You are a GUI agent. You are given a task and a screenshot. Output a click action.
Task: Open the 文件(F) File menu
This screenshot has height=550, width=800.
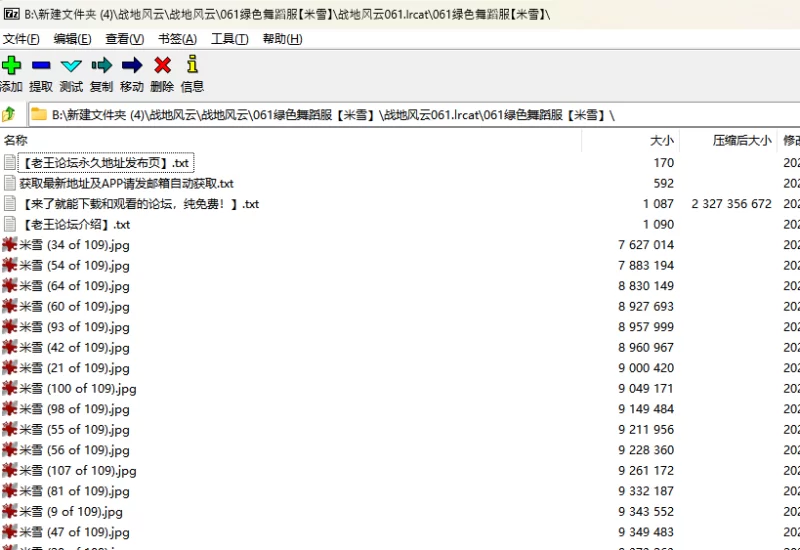tap(21, 39)
